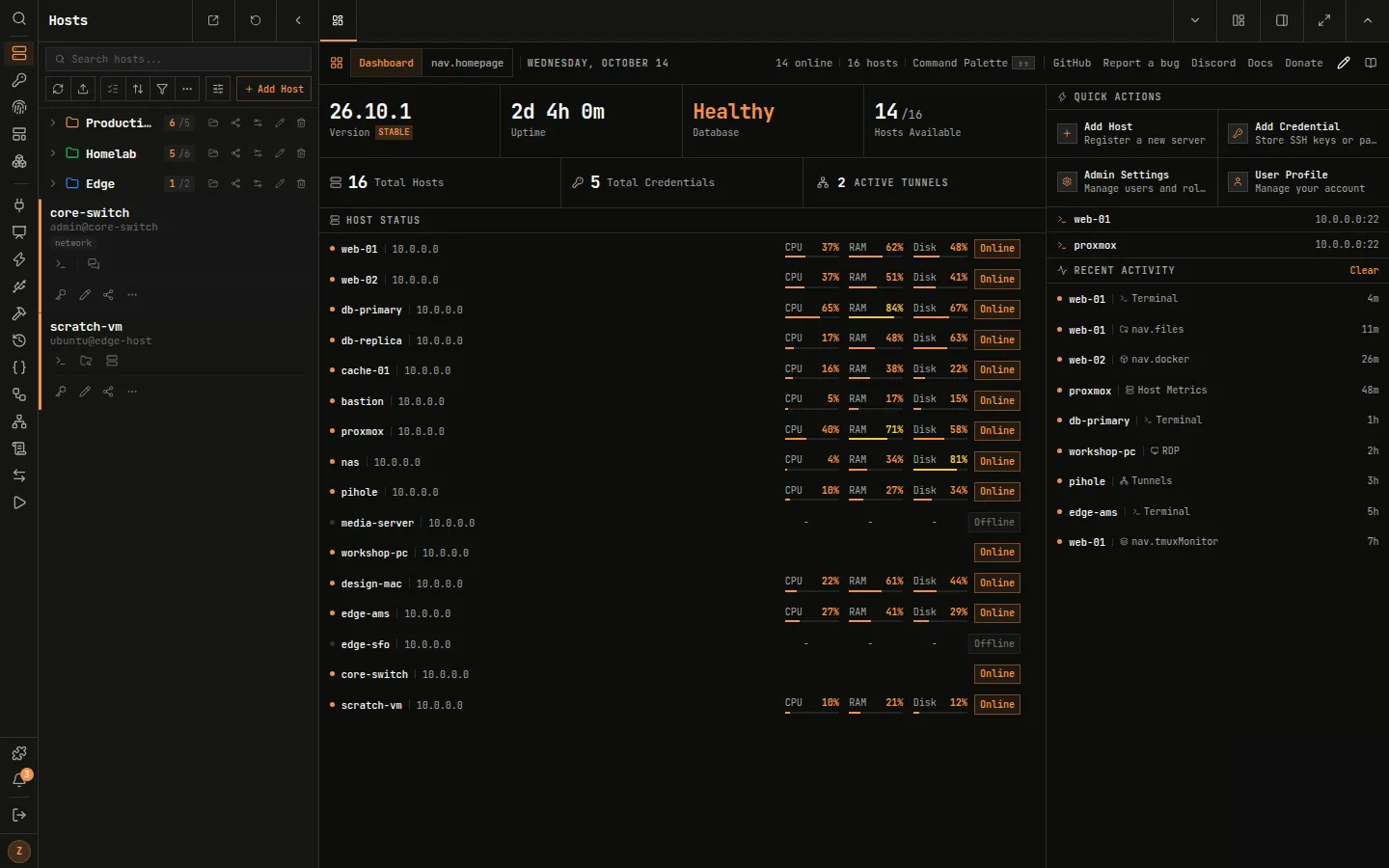Collapse the Hosts sidebar with left chevron
1389x868 pixels.
298,20
